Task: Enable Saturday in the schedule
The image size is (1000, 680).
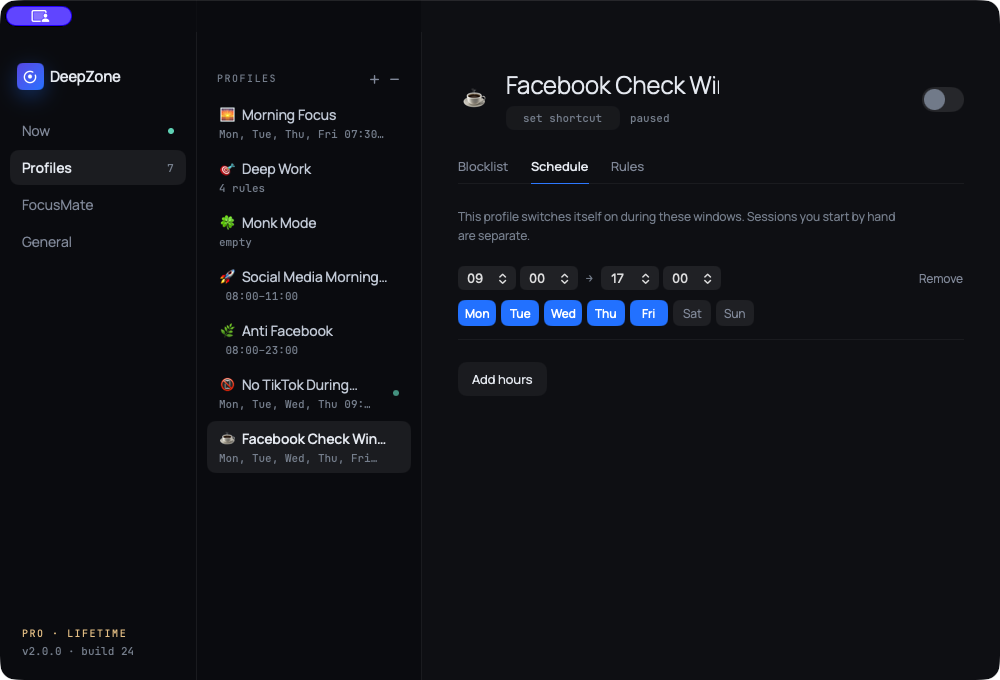Action: [692, 313]
